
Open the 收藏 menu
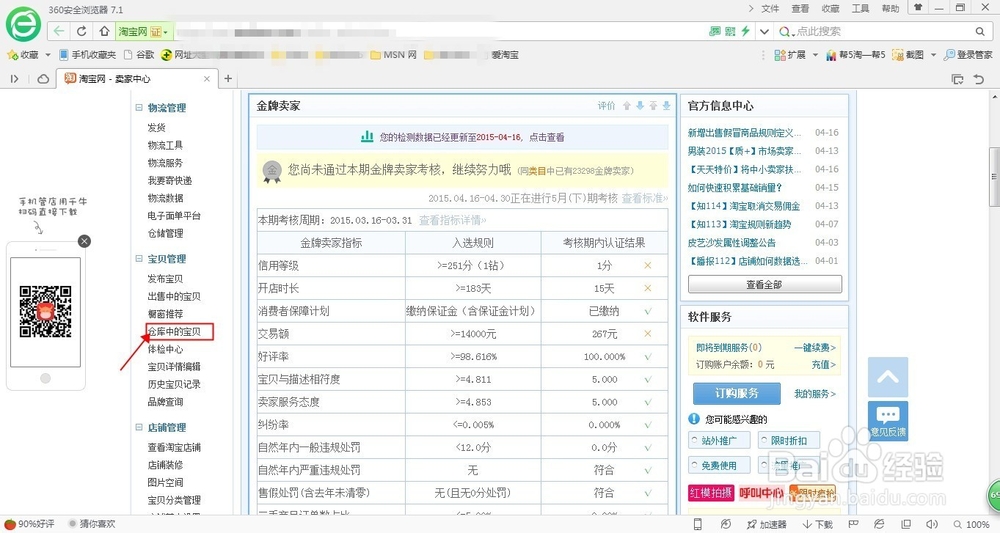click(830, 8)
